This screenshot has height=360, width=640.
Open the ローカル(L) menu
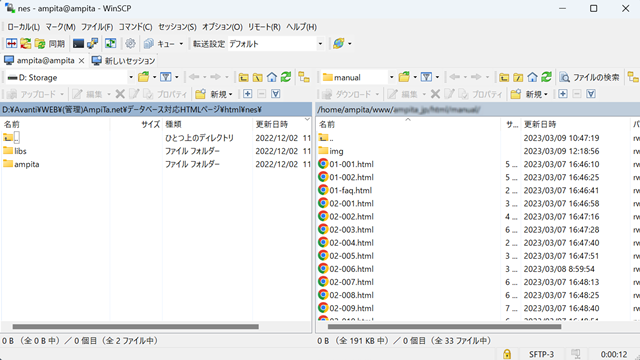[x=23, y=27]
